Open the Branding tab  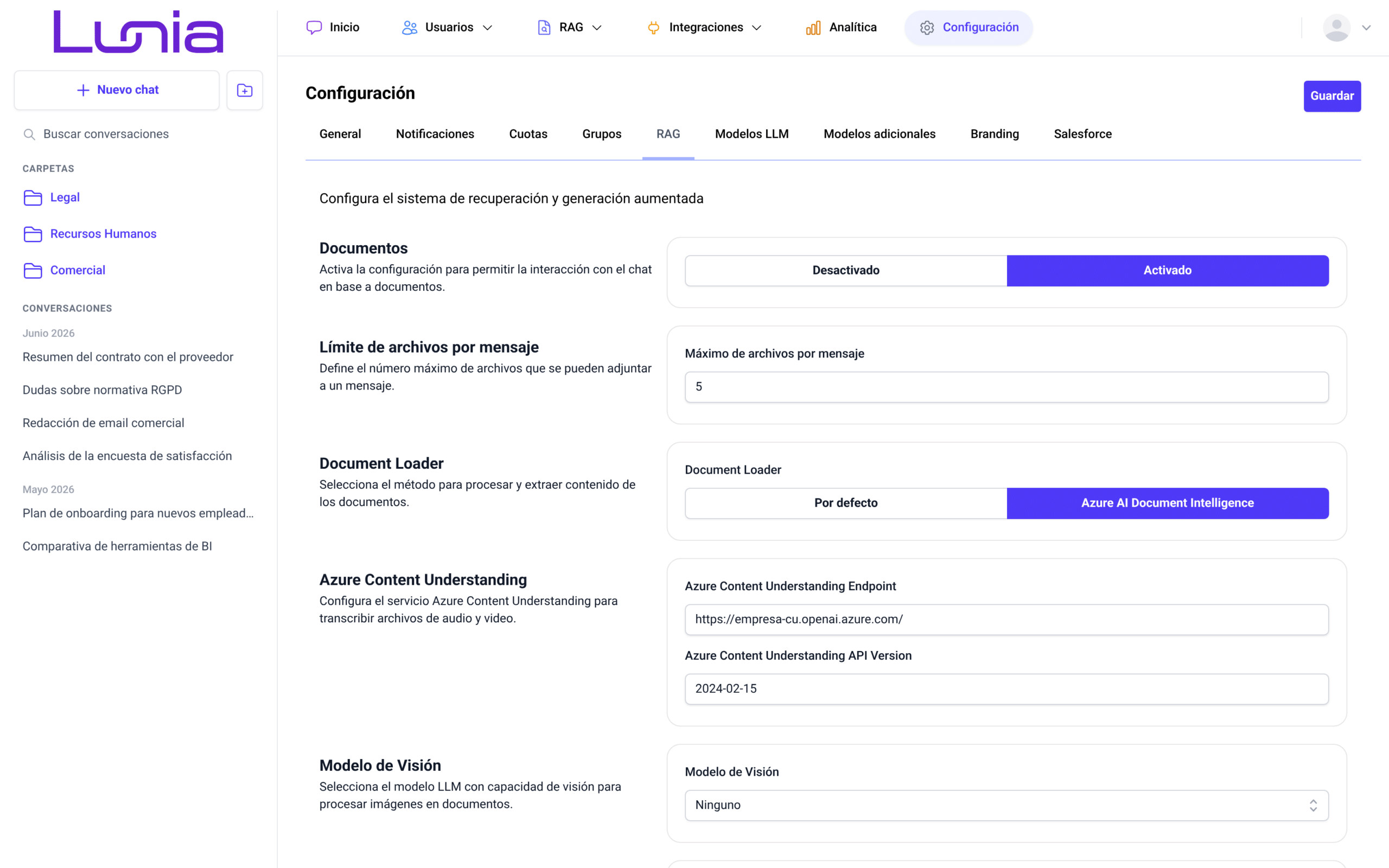(x=995, y=134)
